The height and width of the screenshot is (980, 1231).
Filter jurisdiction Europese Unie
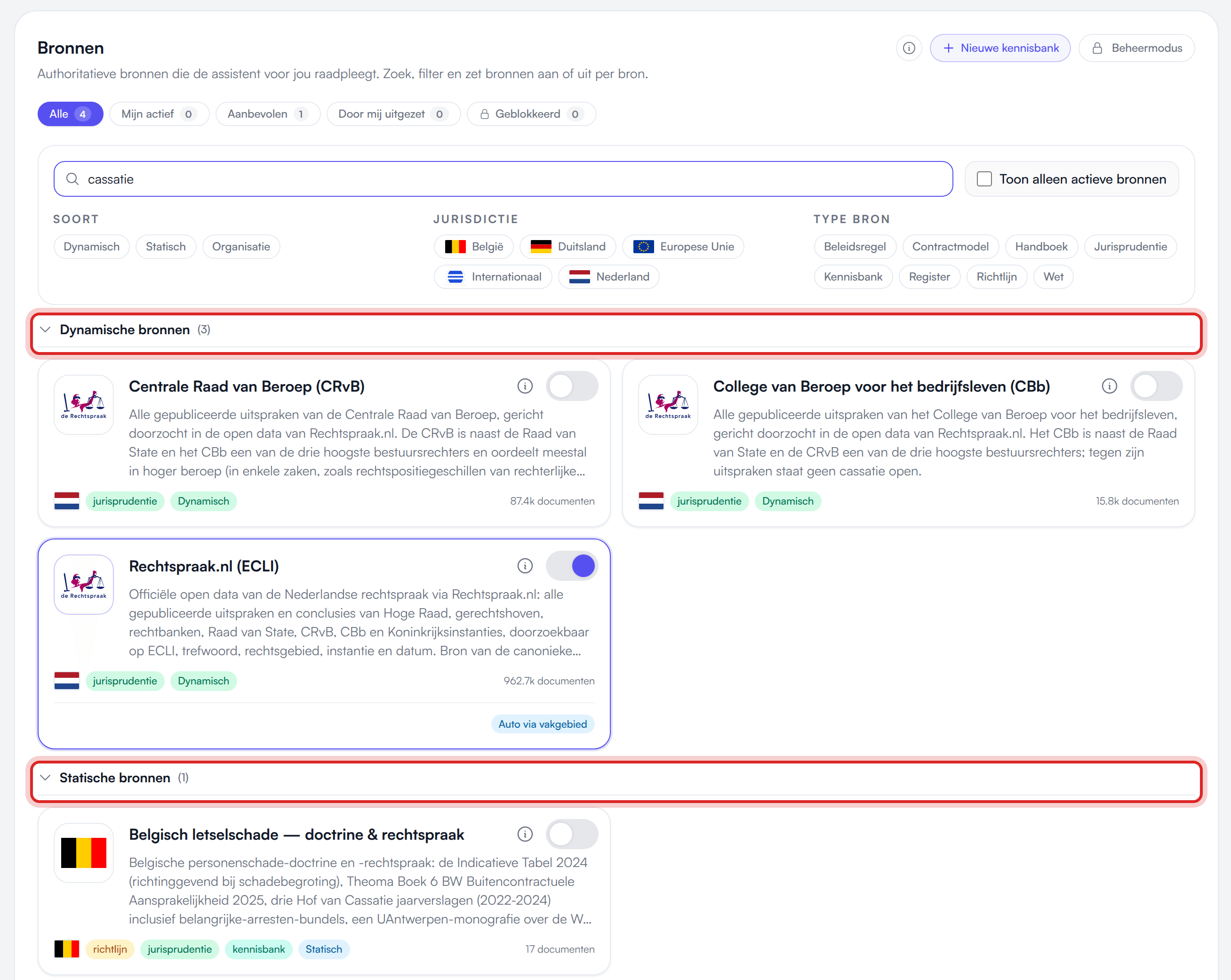point(683,247)
